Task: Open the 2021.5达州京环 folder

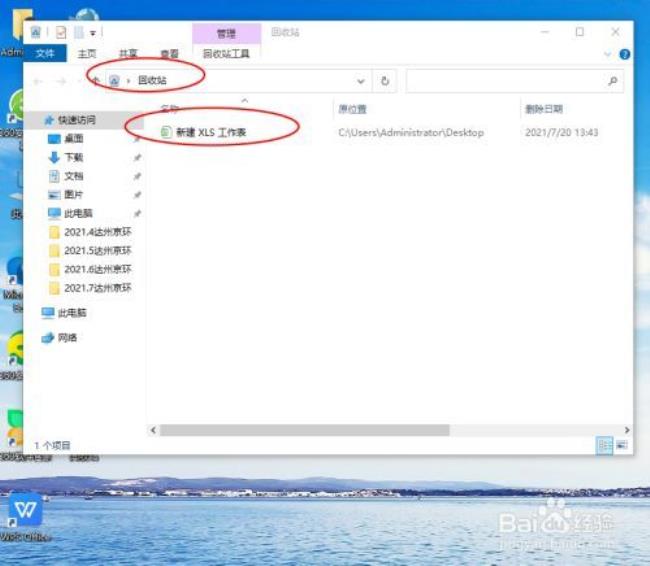Action: click(x=98, y=250)
